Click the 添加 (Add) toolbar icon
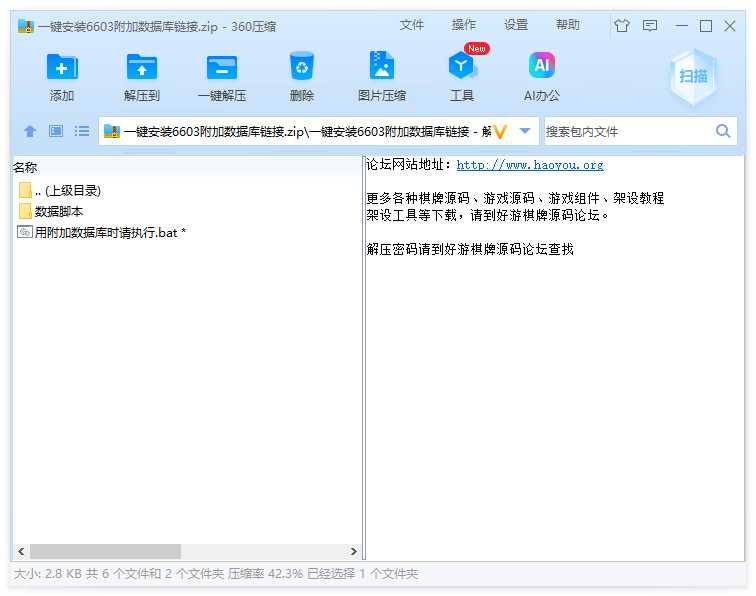Viewport: 756px width, 596px height. tap(62, 68)
